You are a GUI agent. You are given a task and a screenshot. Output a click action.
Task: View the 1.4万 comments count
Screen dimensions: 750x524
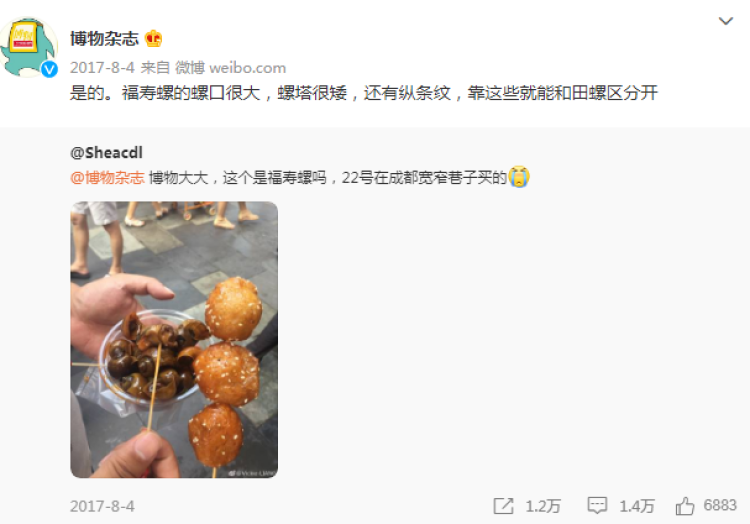pyautogui.click(x=637, y=506)
